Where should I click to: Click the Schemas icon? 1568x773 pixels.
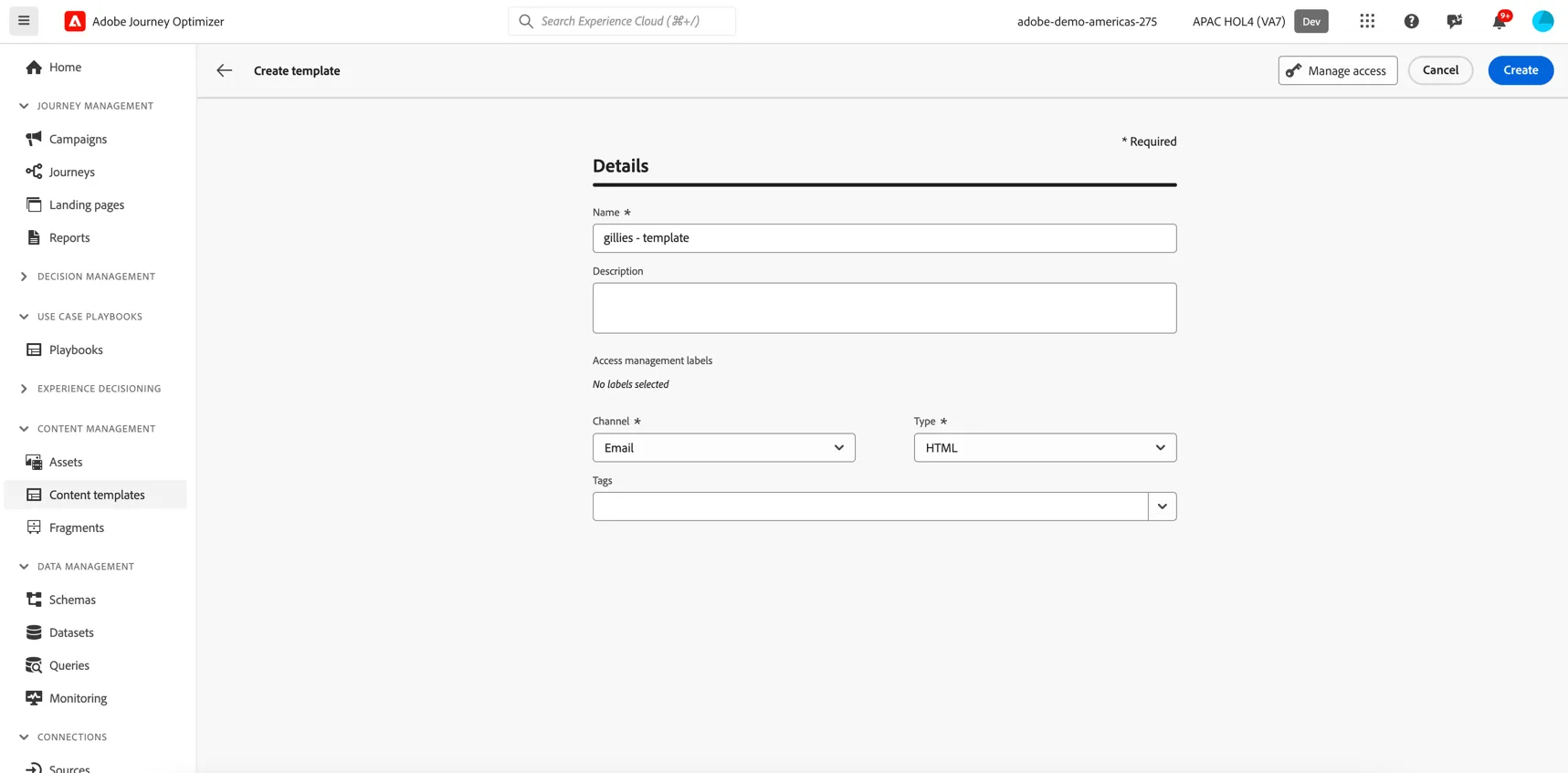[x=34, y=600]
